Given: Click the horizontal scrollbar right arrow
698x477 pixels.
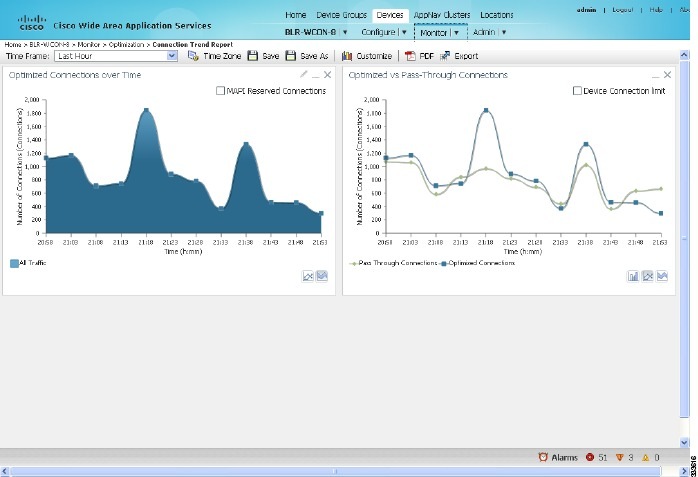Looking at the screenshot, I should click(x=684, y=471).
